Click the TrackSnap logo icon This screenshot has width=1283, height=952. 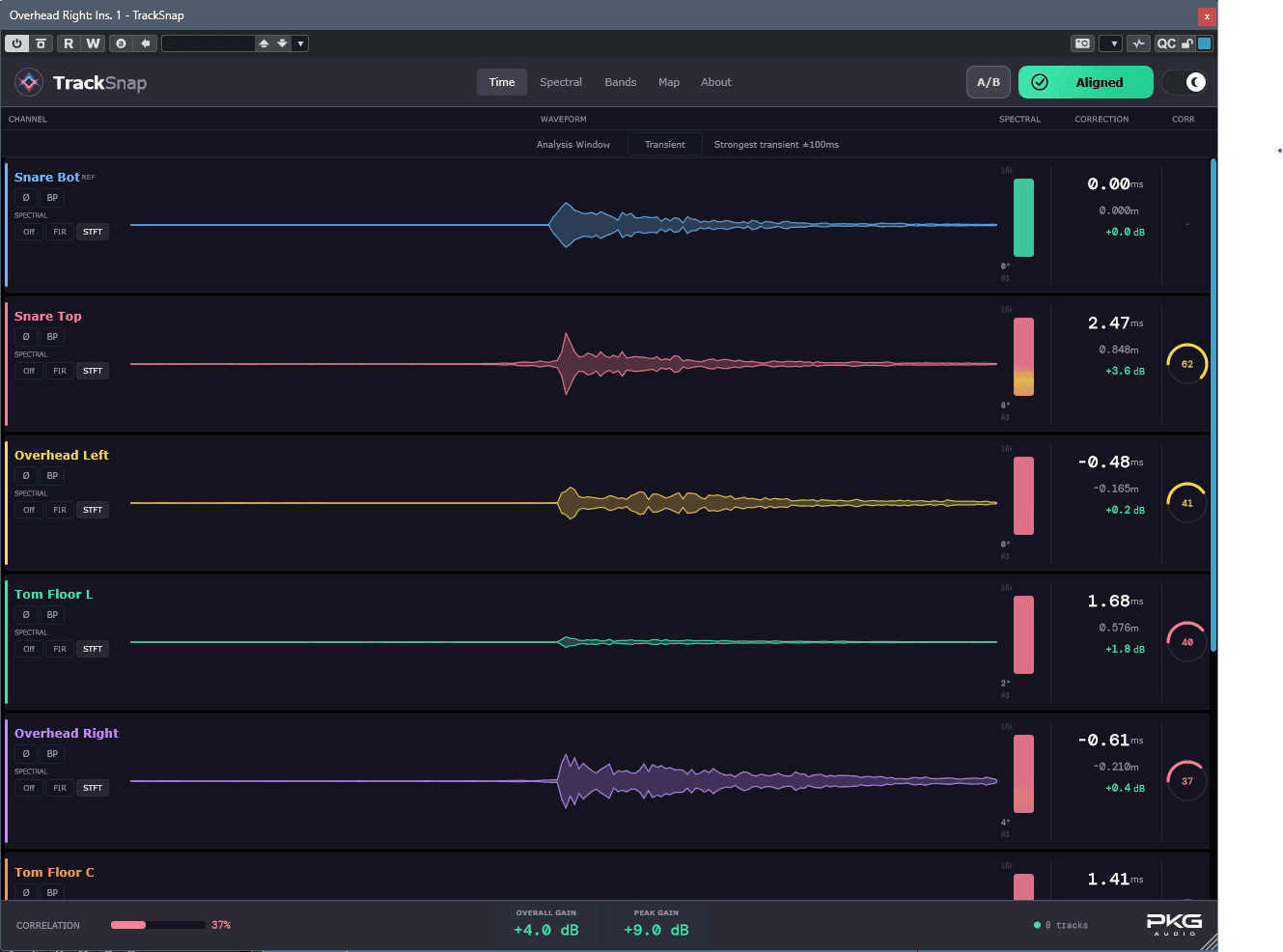(29, 82)
